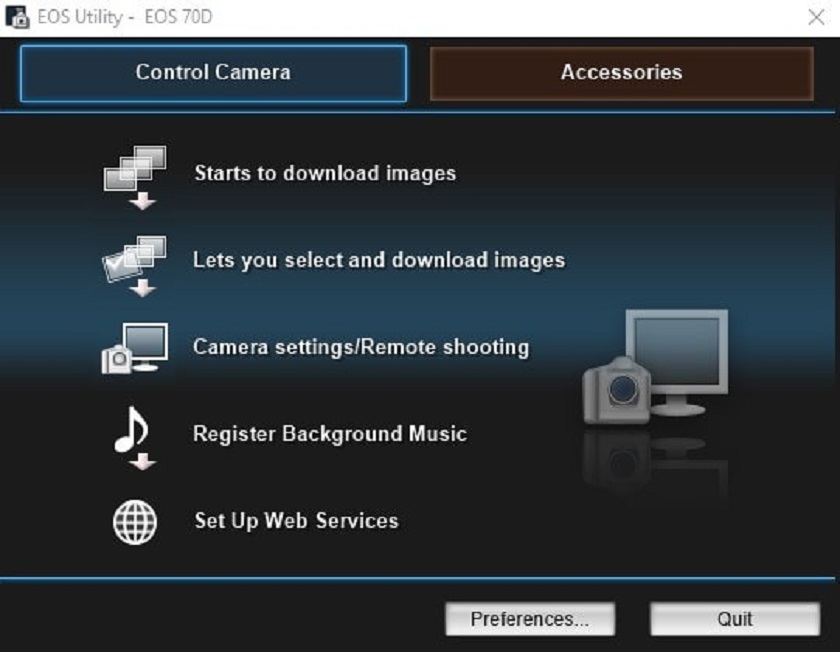Viewport: 840px width, 652px height.
Task: Open 'Camera settings/Remote shooting'
Action: [x=361, y=347]
